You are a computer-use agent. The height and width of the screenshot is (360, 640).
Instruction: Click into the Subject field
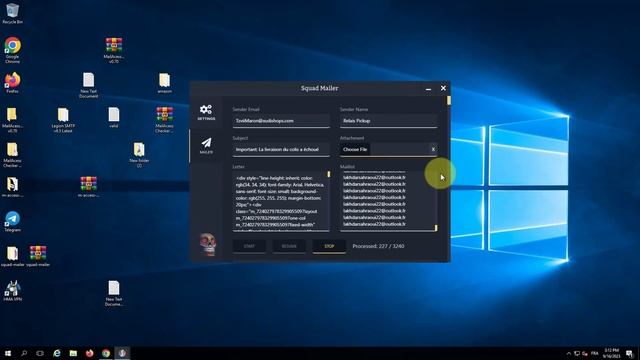click(x=281, y=149)
